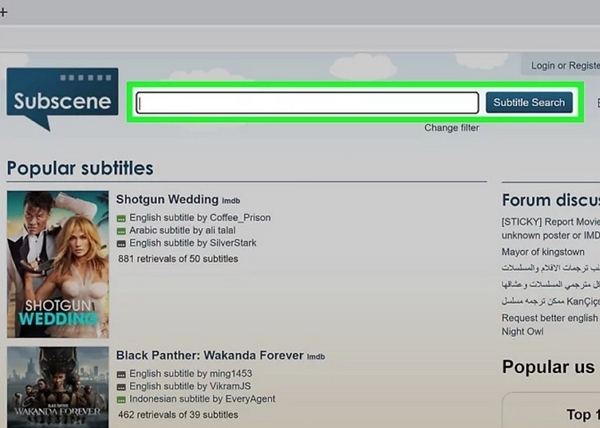Open English subtitle by VikramJS
Viewport: 600px width, 428px height.
click(x=190, y=386)
